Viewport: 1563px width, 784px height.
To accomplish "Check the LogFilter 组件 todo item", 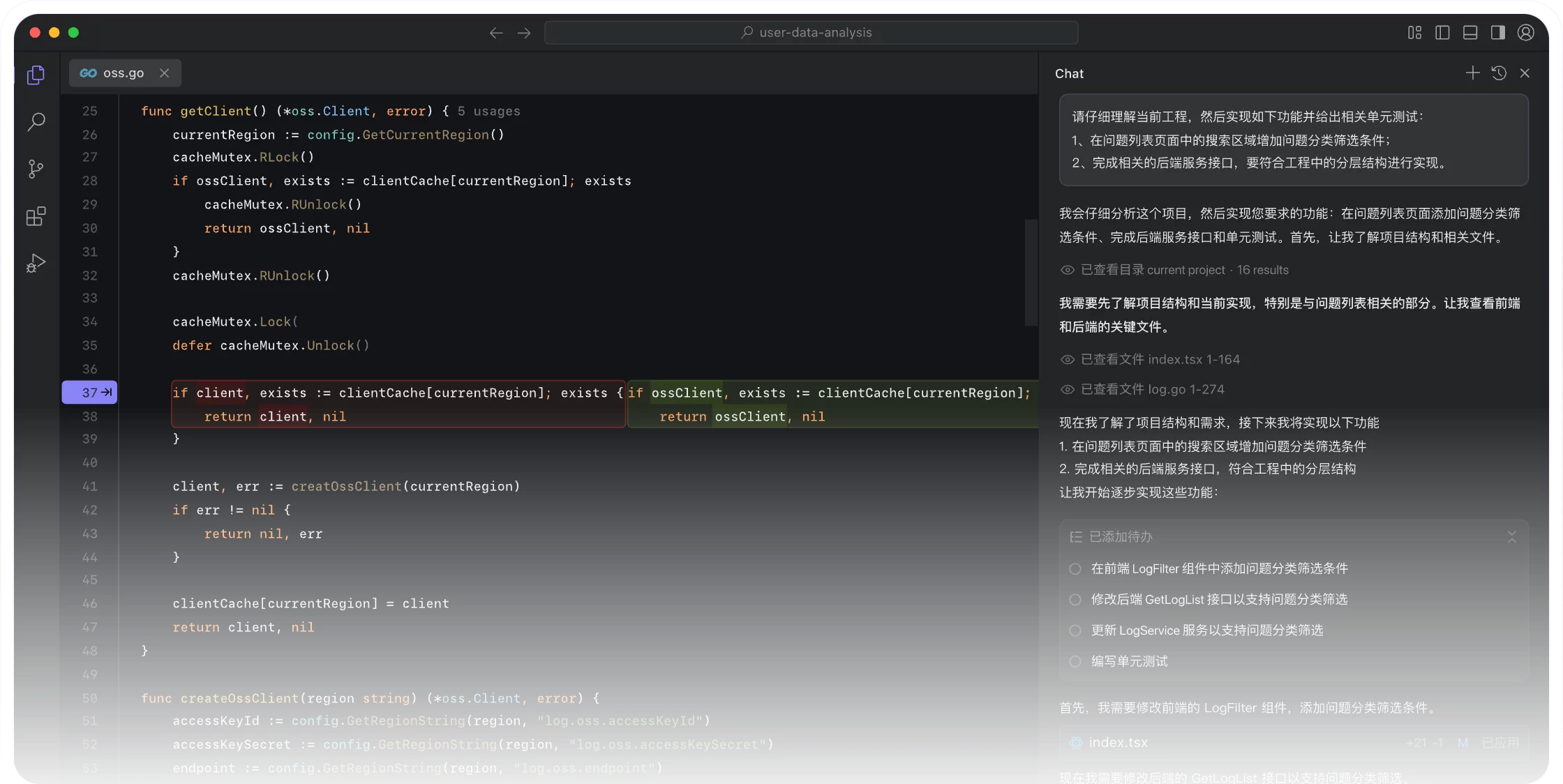I will pos(1075,569).
